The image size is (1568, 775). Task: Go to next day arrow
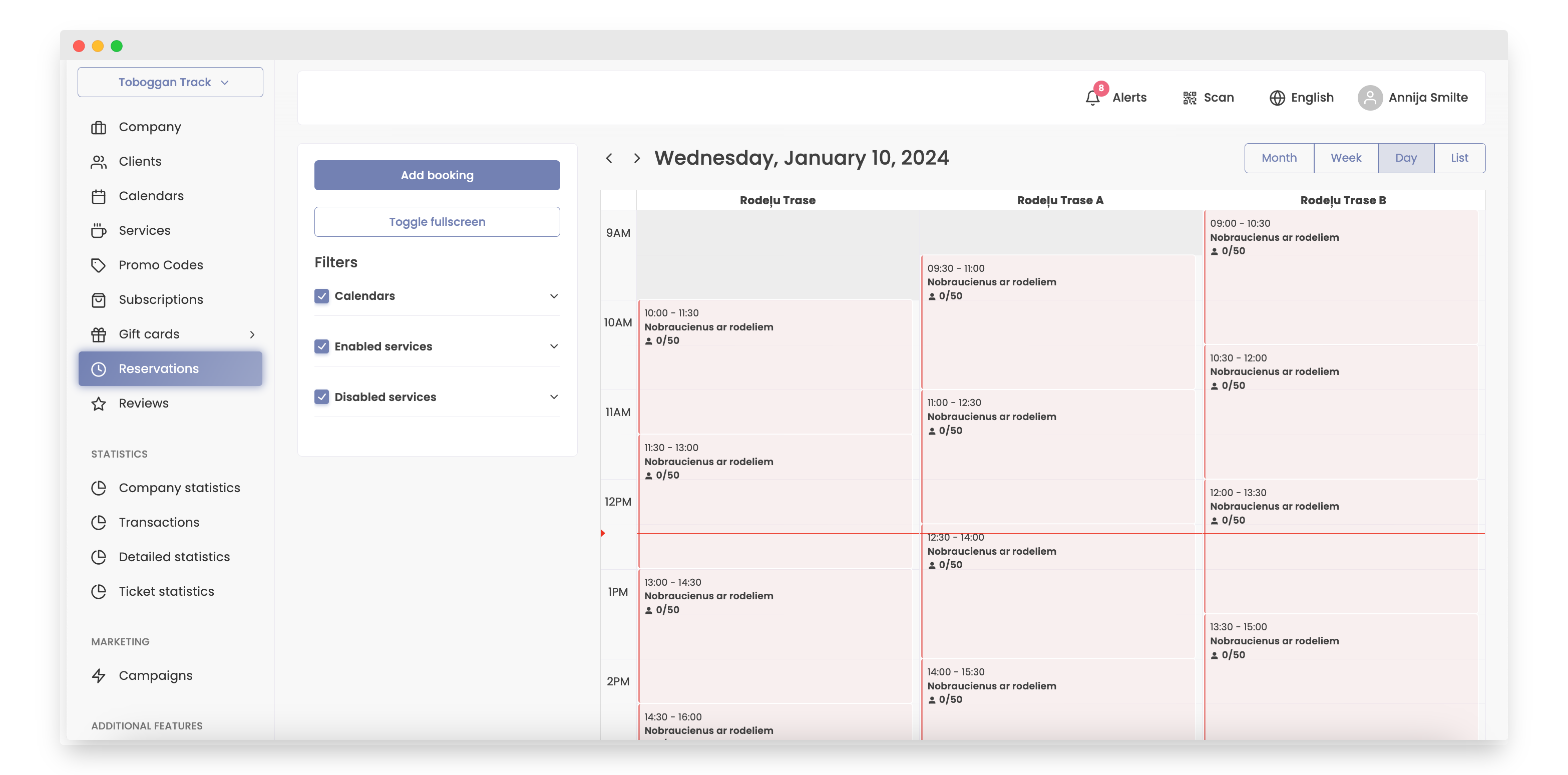tap(637, 158)
